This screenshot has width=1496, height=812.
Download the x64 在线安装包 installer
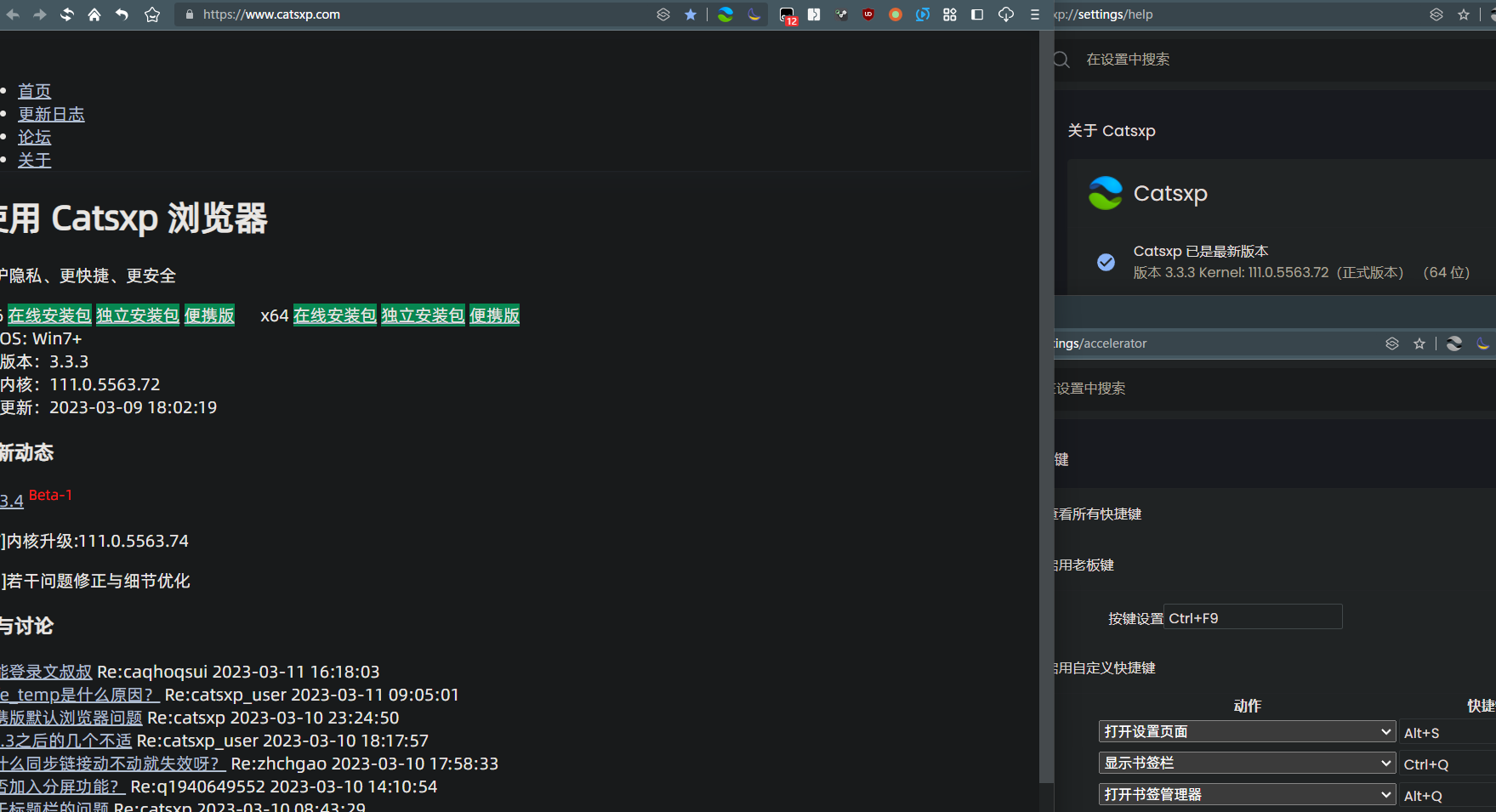[x=335, y=315]
